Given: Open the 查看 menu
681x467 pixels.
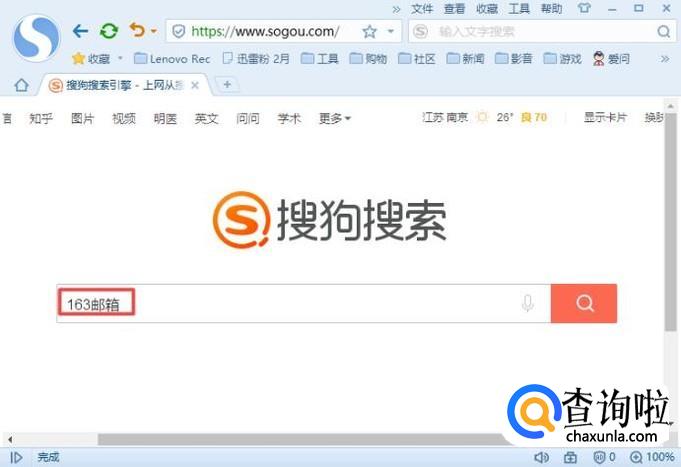Looking at the screenshot, I should (x=454, y=9).
